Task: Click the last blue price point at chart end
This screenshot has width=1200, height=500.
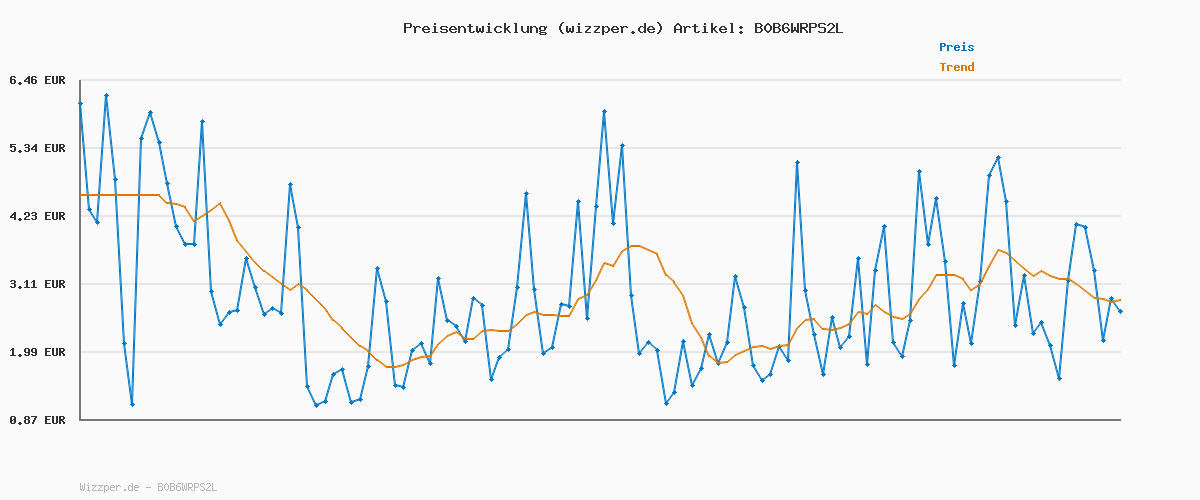Action: pyautogui.click(x=1120, y=312)
